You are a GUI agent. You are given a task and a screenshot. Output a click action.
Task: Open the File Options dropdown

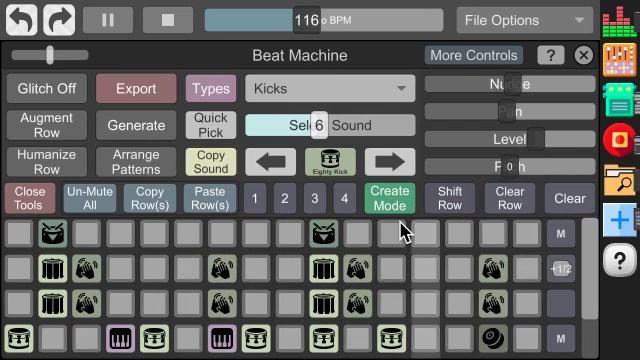524,20
